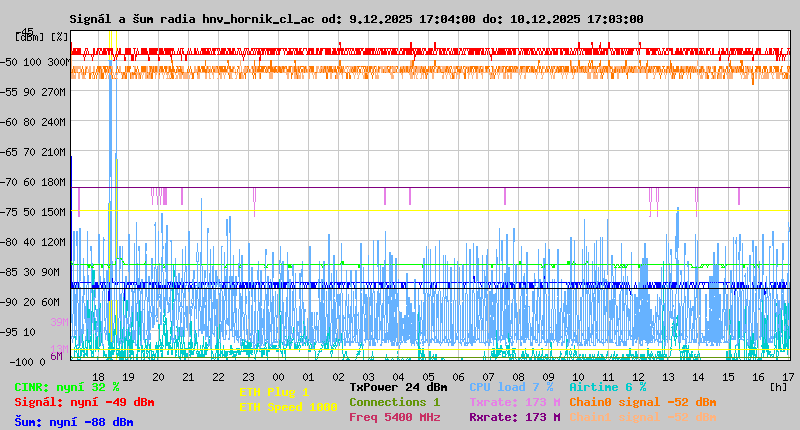Click the Rxrate 173 M legend entry
This screenshot has width=800, height=430.
point(514,417)
